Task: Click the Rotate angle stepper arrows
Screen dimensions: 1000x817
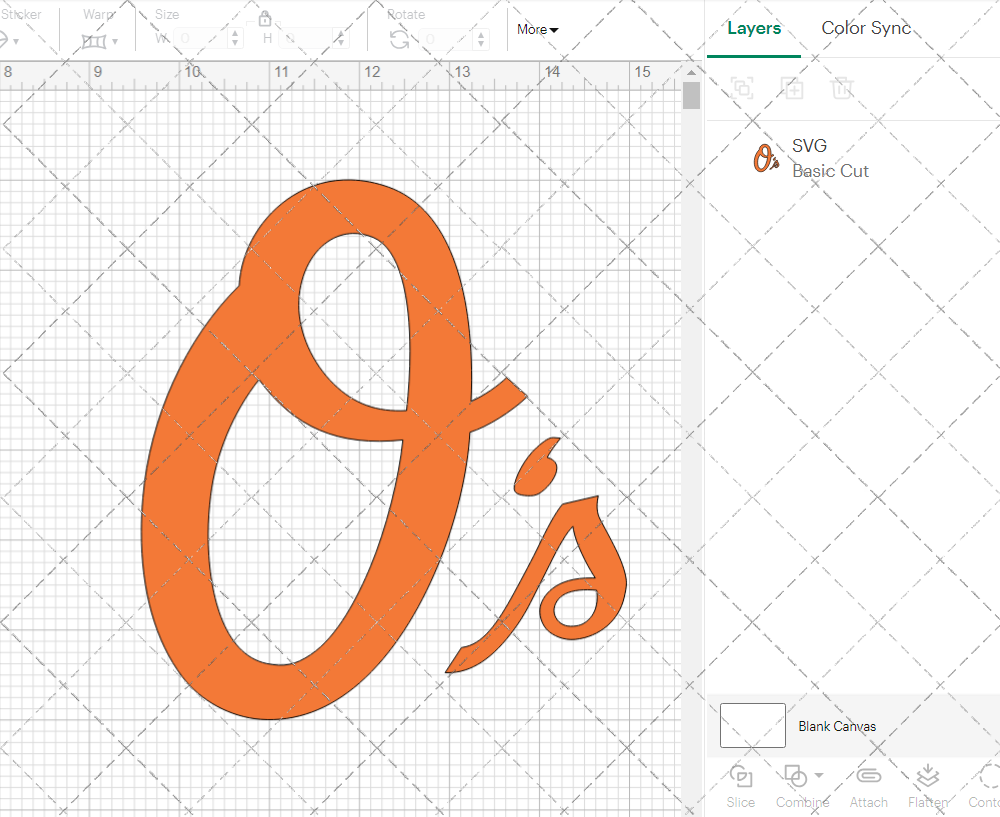Action: (x=480, y=39)
